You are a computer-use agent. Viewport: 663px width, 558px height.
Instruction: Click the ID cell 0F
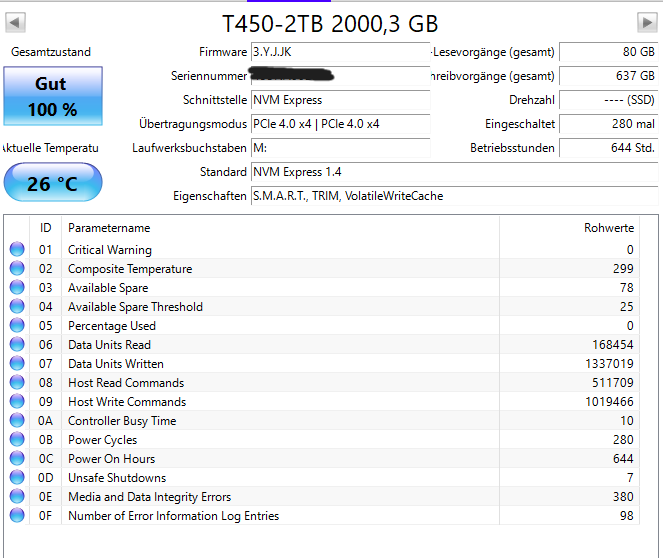(46, 516)
